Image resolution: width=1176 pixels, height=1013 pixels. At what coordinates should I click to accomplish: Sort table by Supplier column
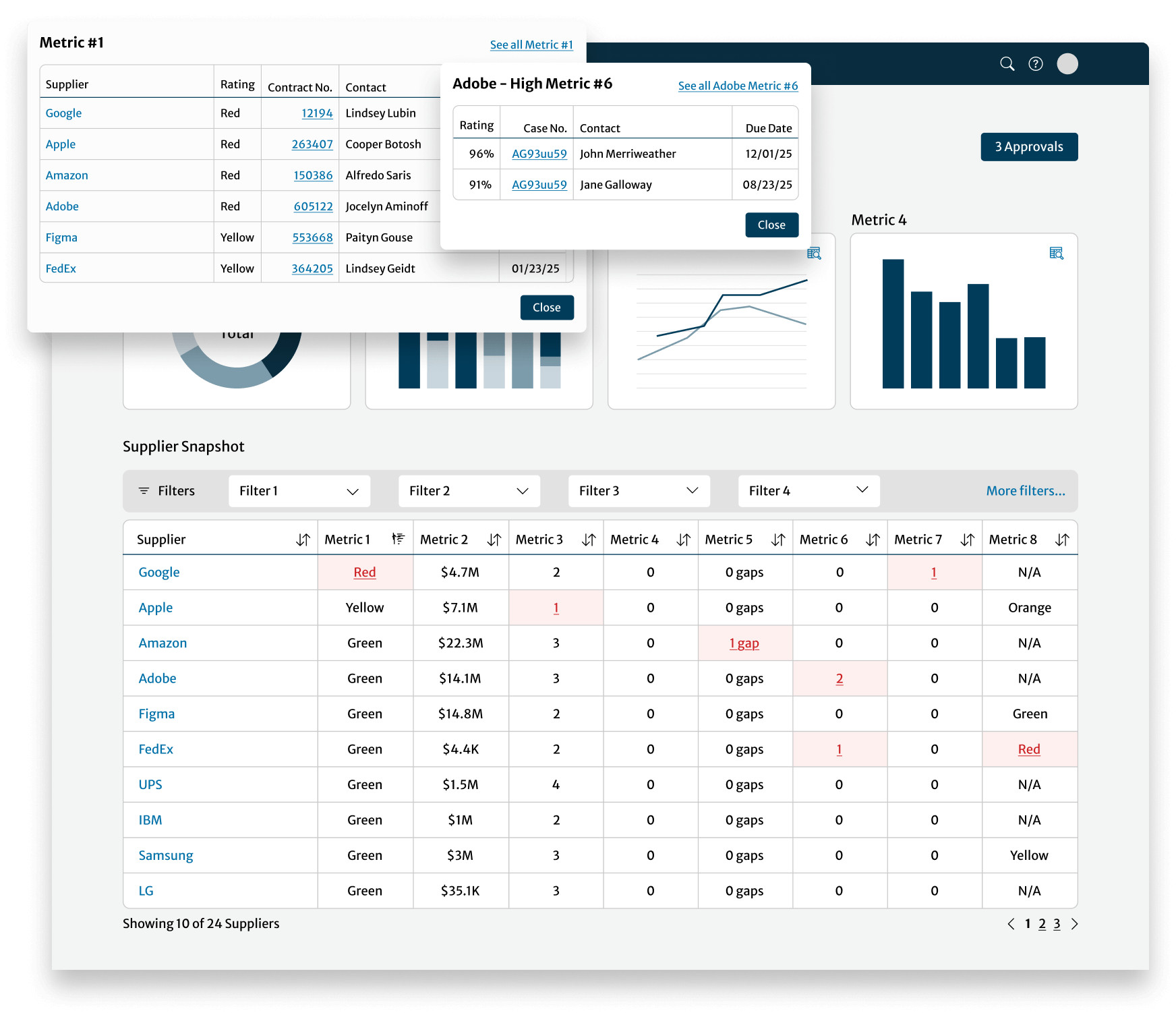pos(303,540)
